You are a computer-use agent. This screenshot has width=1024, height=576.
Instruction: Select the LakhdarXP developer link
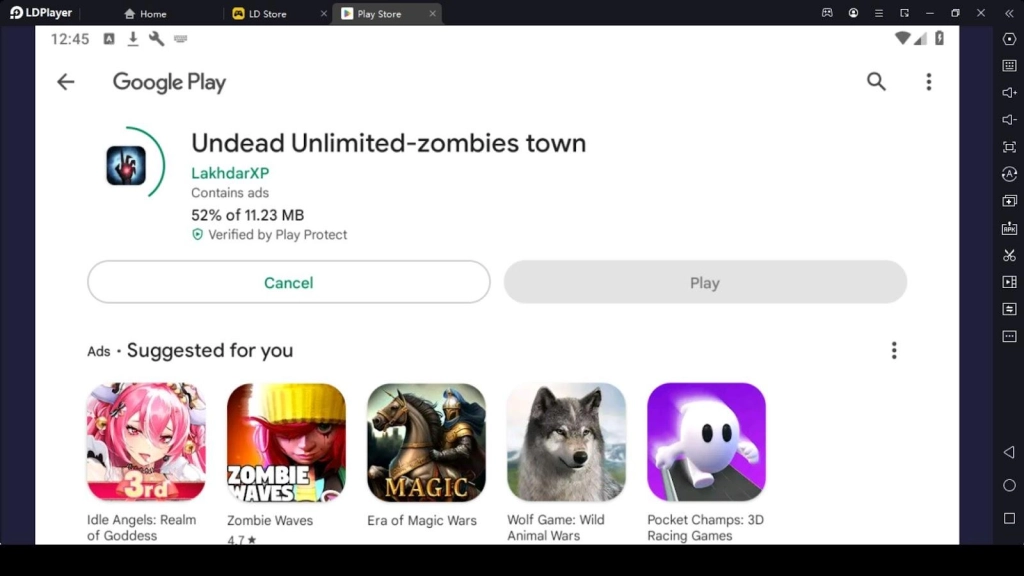coord(230,172)
